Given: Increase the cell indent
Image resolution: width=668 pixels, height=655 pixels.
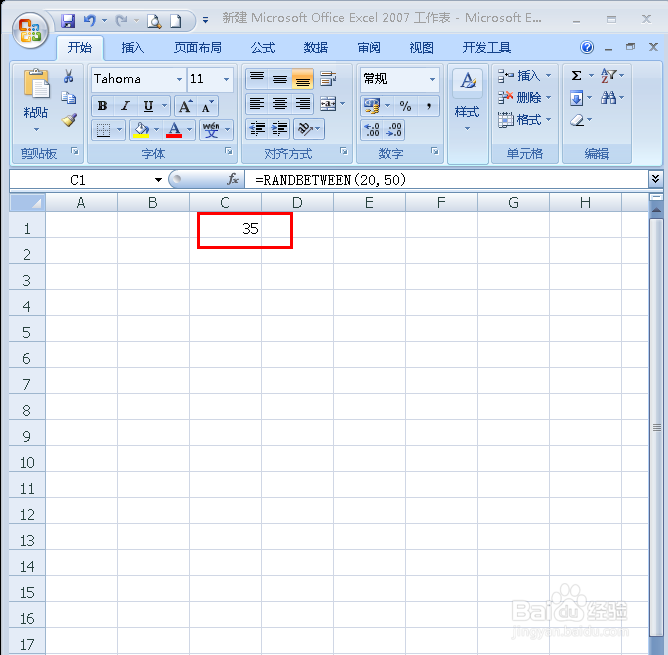Looking at the screenshot, I should (279, 129).
